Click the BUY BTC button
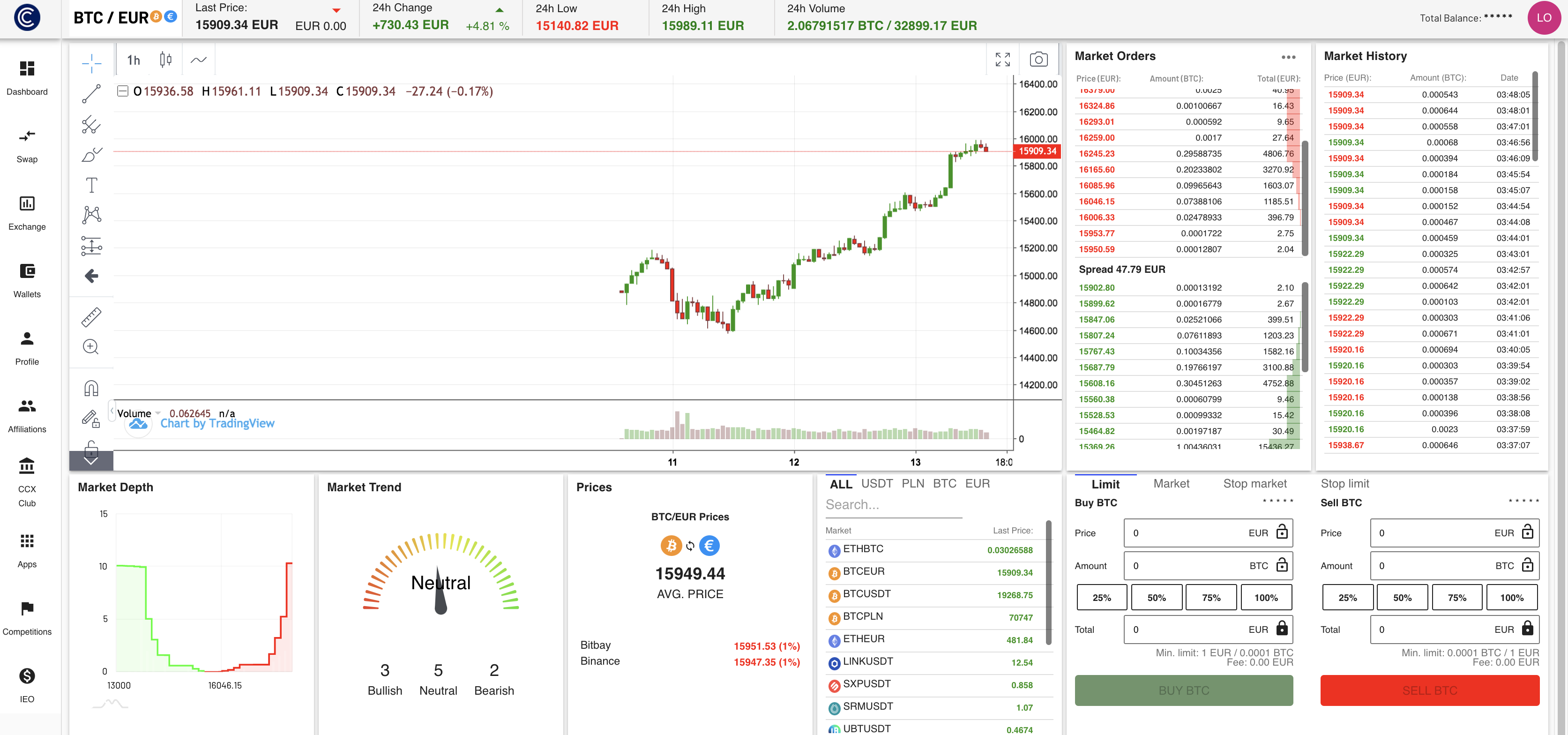Image resolution: width=1568 pixels, height=735 pixels. (1183, 690)
